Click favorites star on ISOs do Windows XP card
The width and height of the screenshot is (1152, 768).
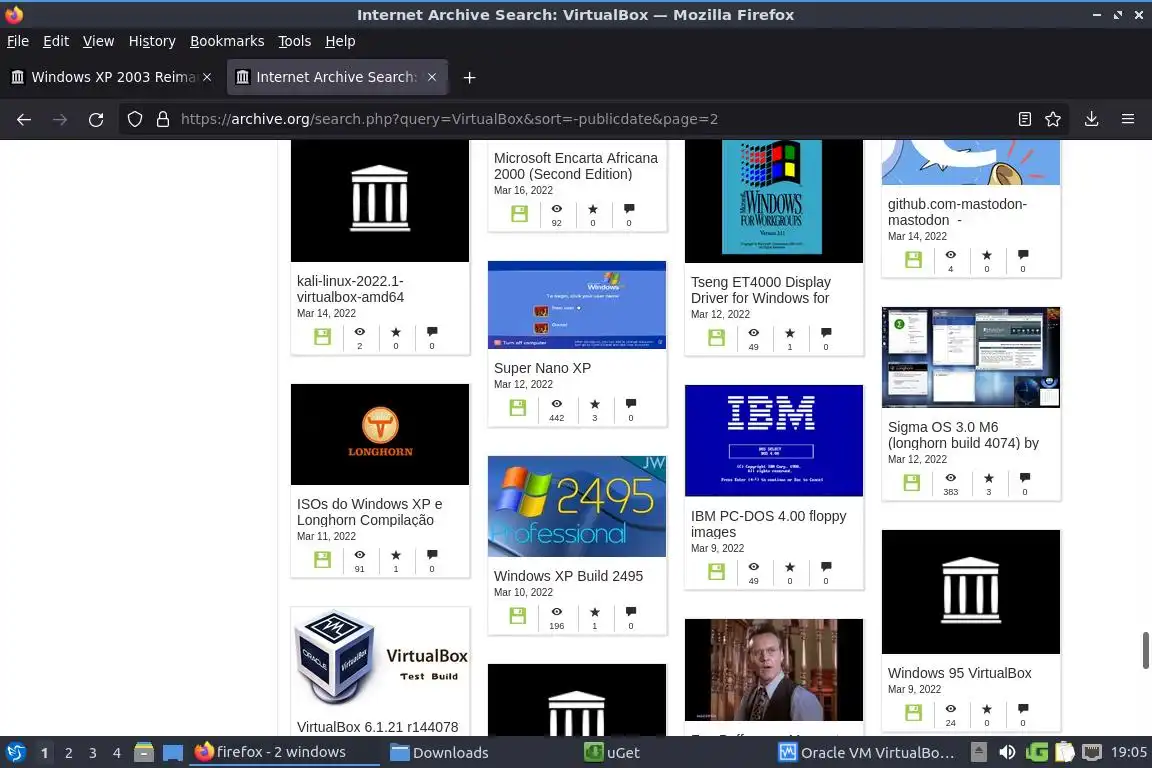pyautogui.click(x=396, y=555)
